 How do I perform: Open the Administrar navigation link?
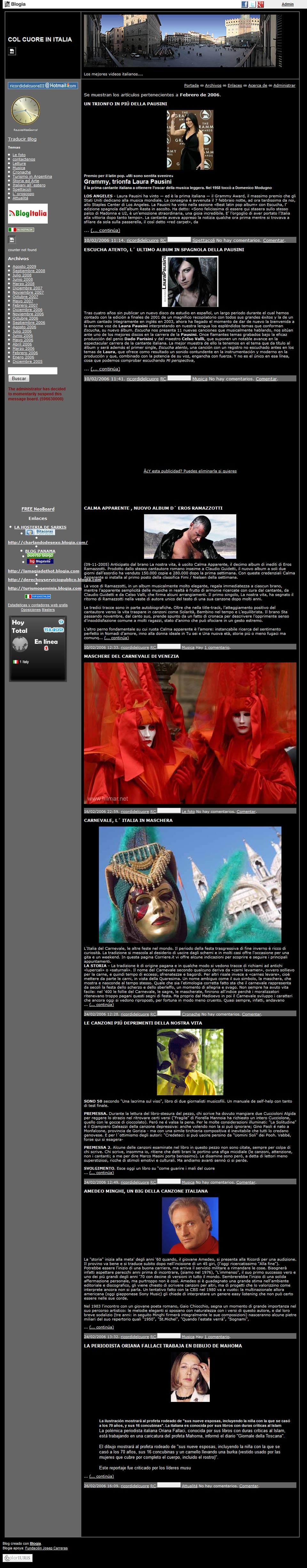click(x=284, y=85)
